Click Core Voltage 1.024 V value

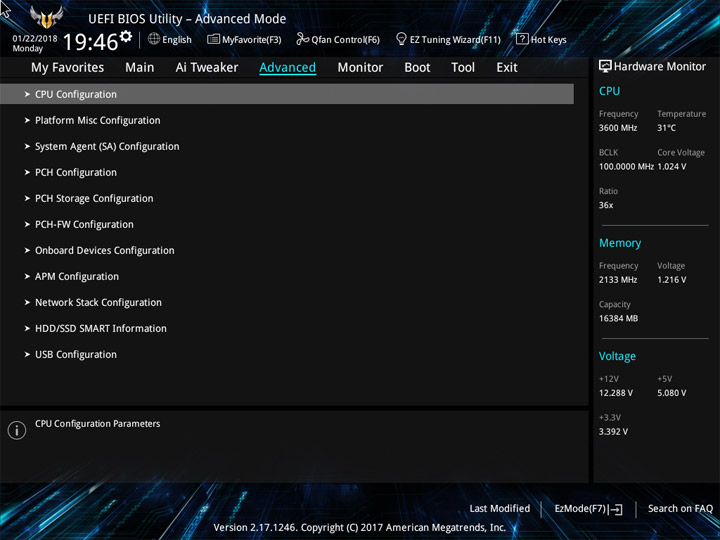[672, 166]
